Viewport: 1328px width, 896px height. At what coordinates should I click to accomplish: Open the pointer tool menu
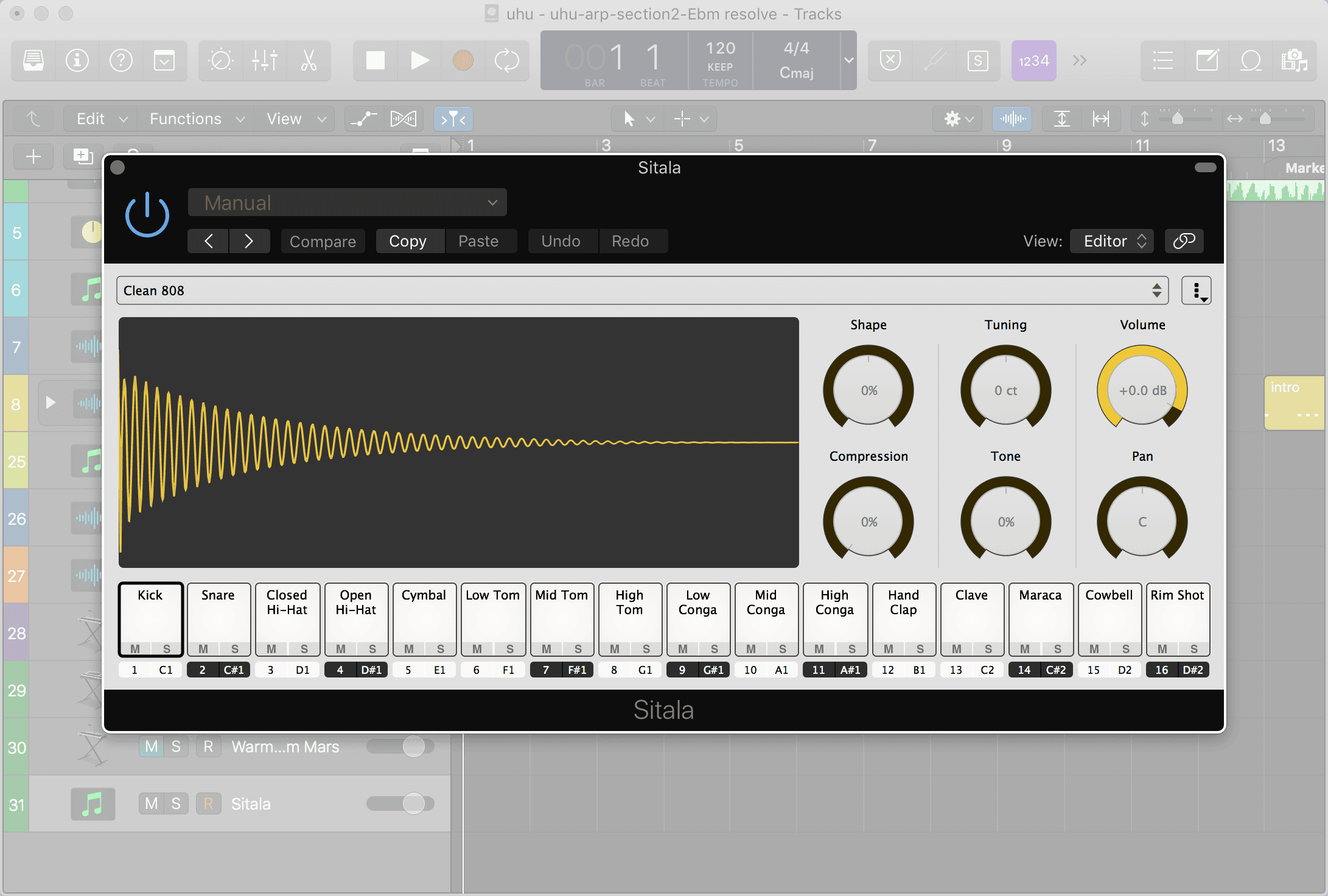click(x=637, y=119)
